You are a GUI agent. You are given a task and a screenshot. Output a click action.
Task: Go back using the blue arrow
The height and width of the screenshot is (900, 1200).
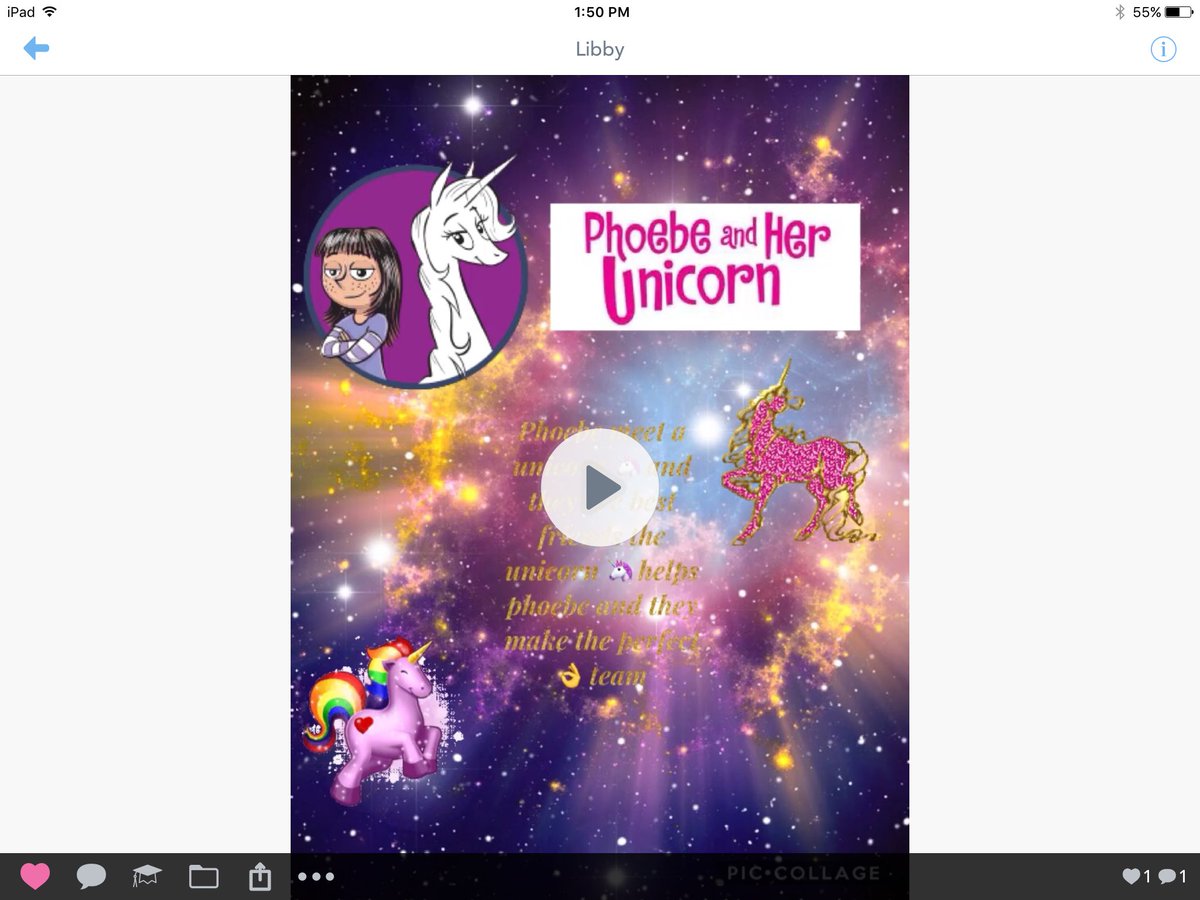(x=36, y=48)
